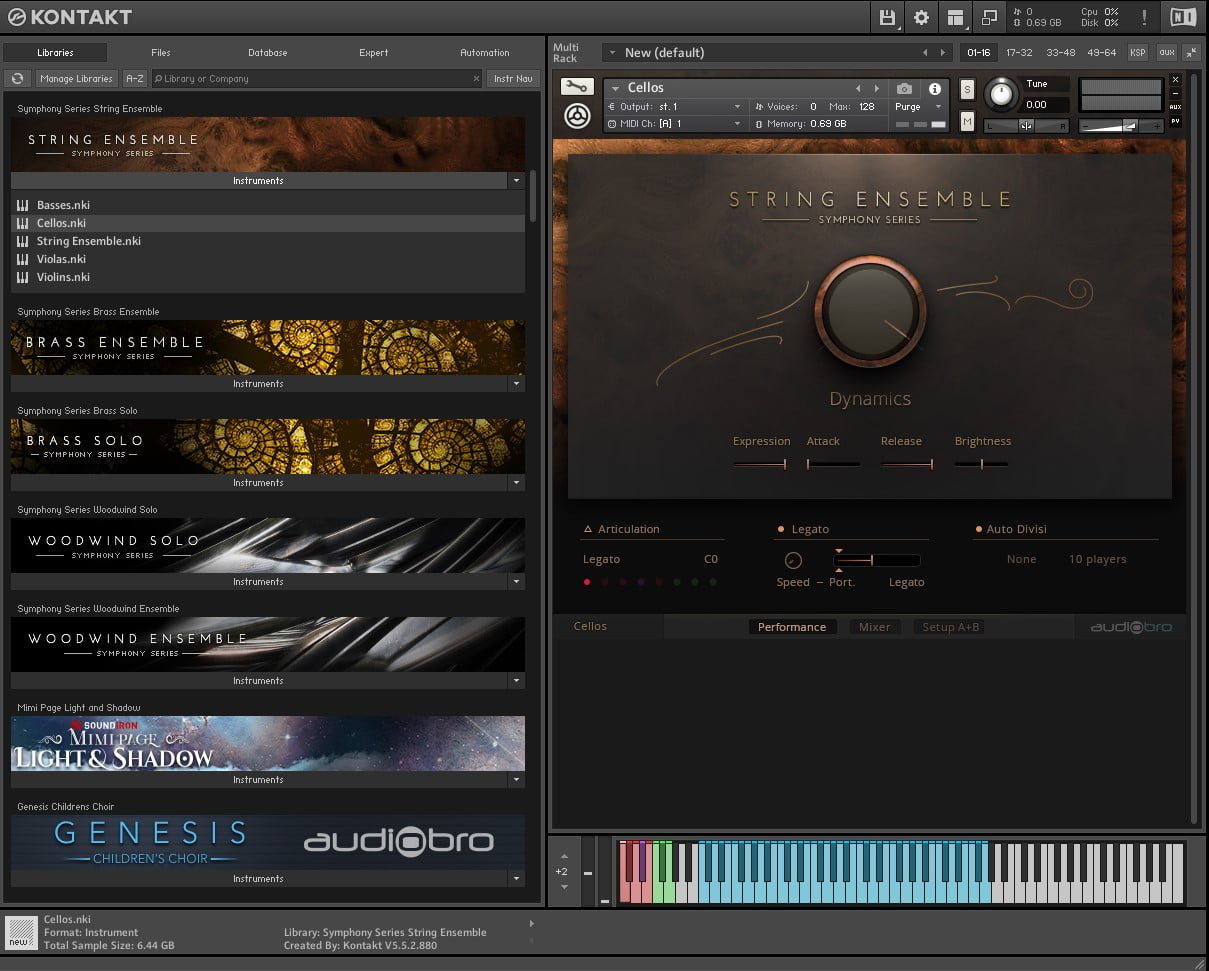Viewport: 1209px width, 971px height.
Task: Click the Legato speed clock icon
Action: (x=793, y=560)
